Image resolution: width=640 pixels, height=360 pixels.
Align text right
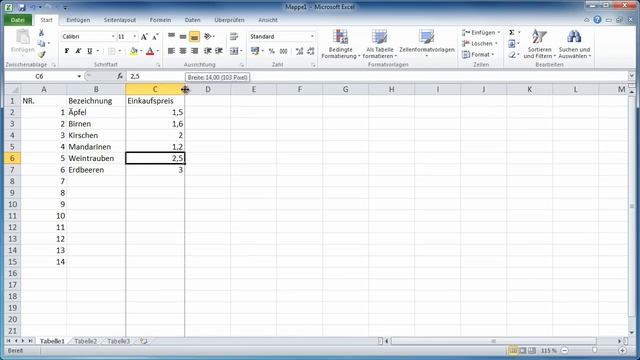coord(194,51)
